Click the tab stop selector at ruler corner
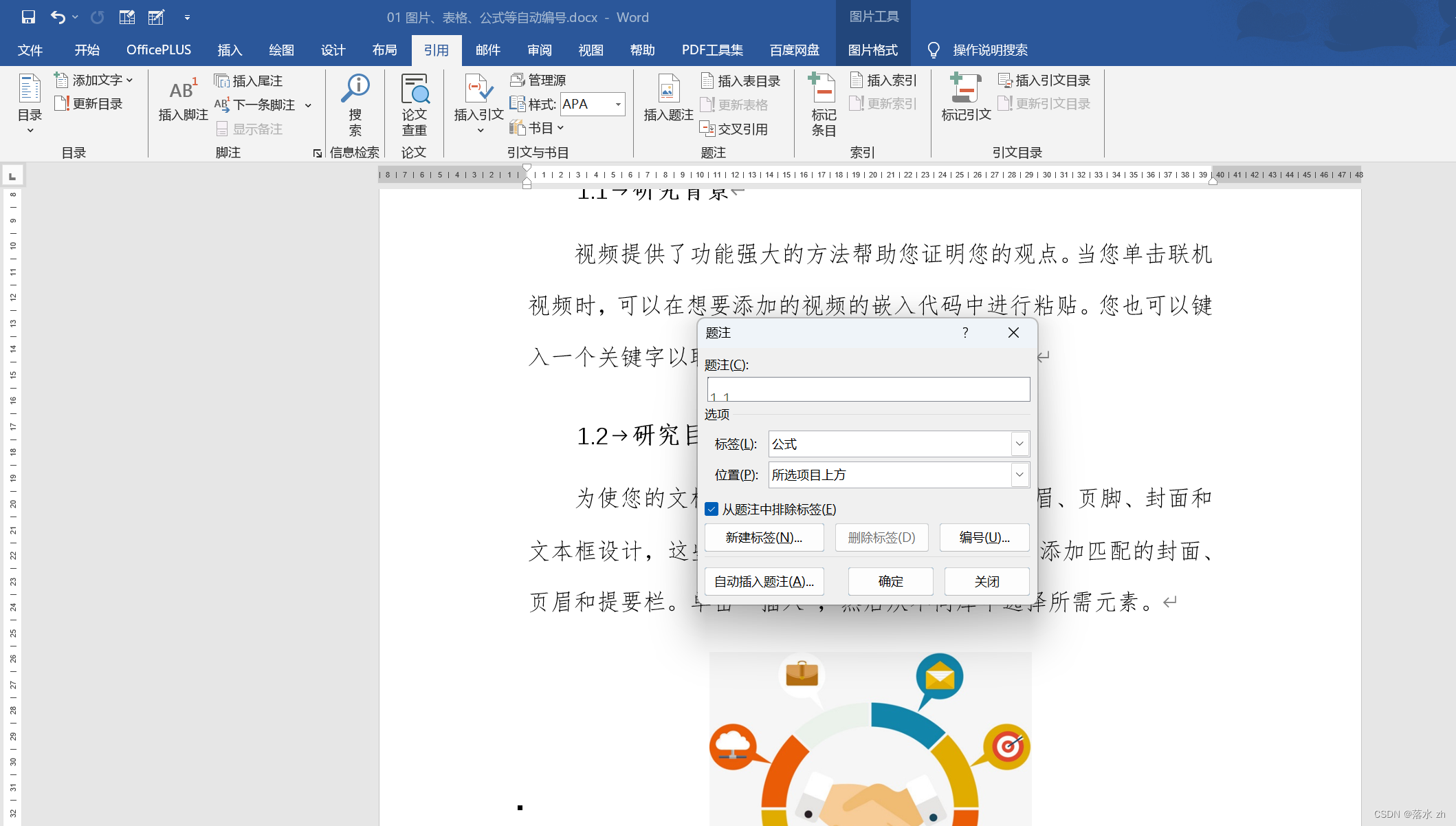The image size is (1456, 826). pyautogui.click(x=12, y=176)
